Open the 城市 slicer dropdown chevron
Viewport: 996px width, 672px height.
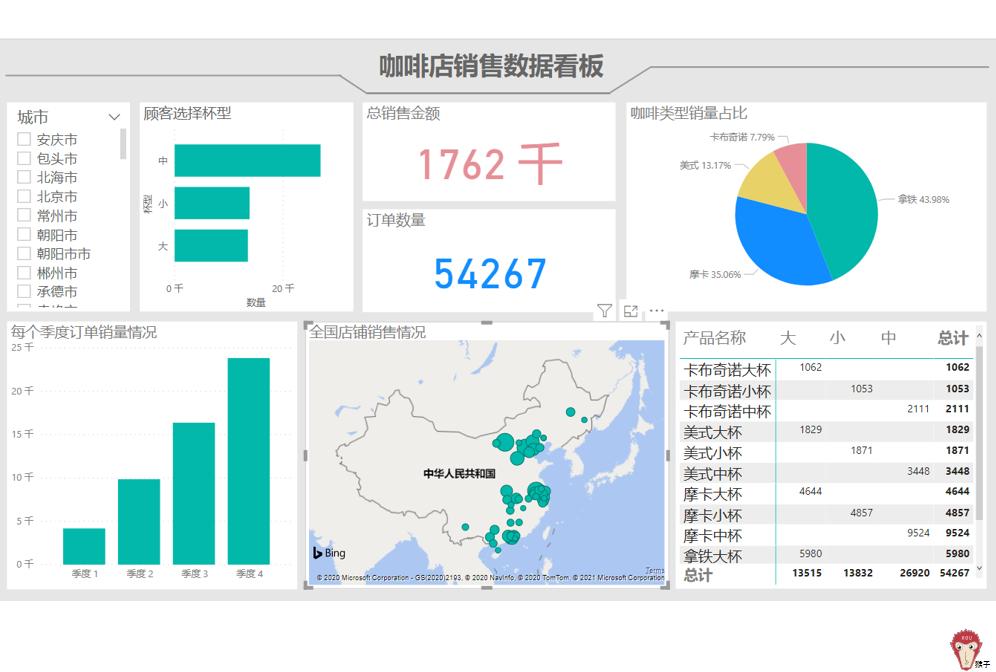pos(113,116)
